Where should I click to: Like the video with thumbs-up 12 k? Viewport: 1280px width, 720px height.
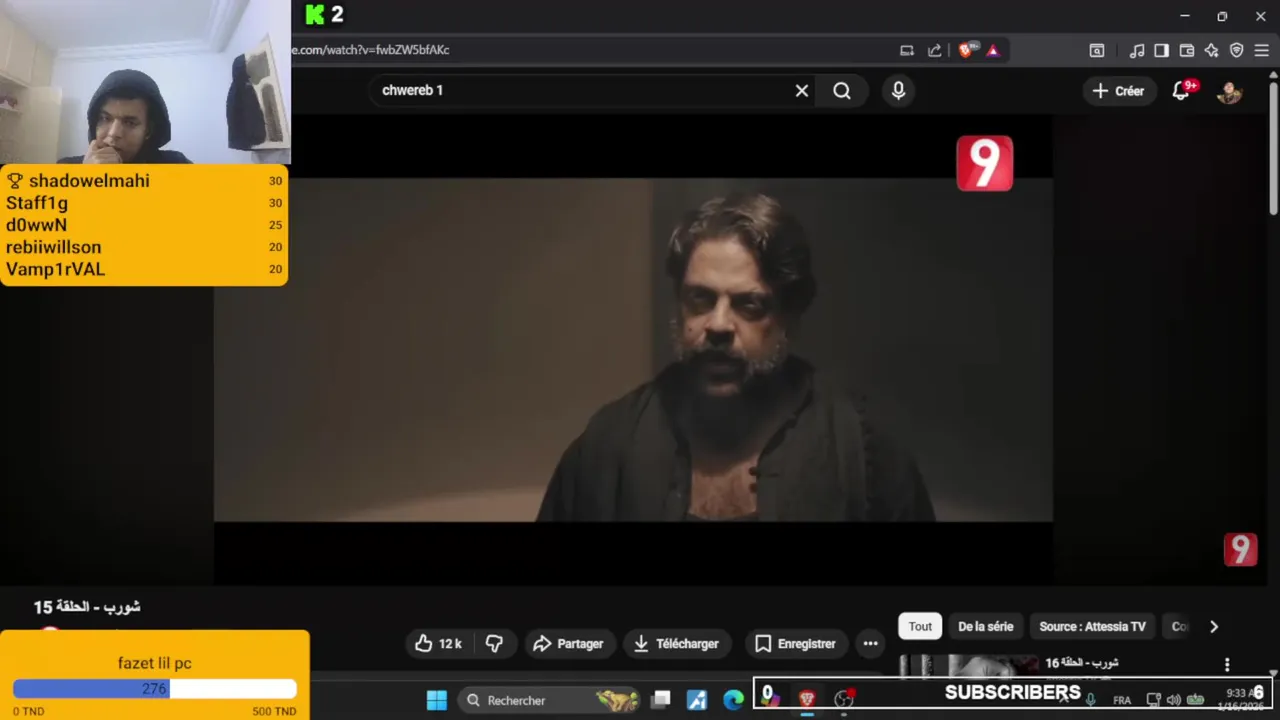pyautogui.click(x=438, y=644)
